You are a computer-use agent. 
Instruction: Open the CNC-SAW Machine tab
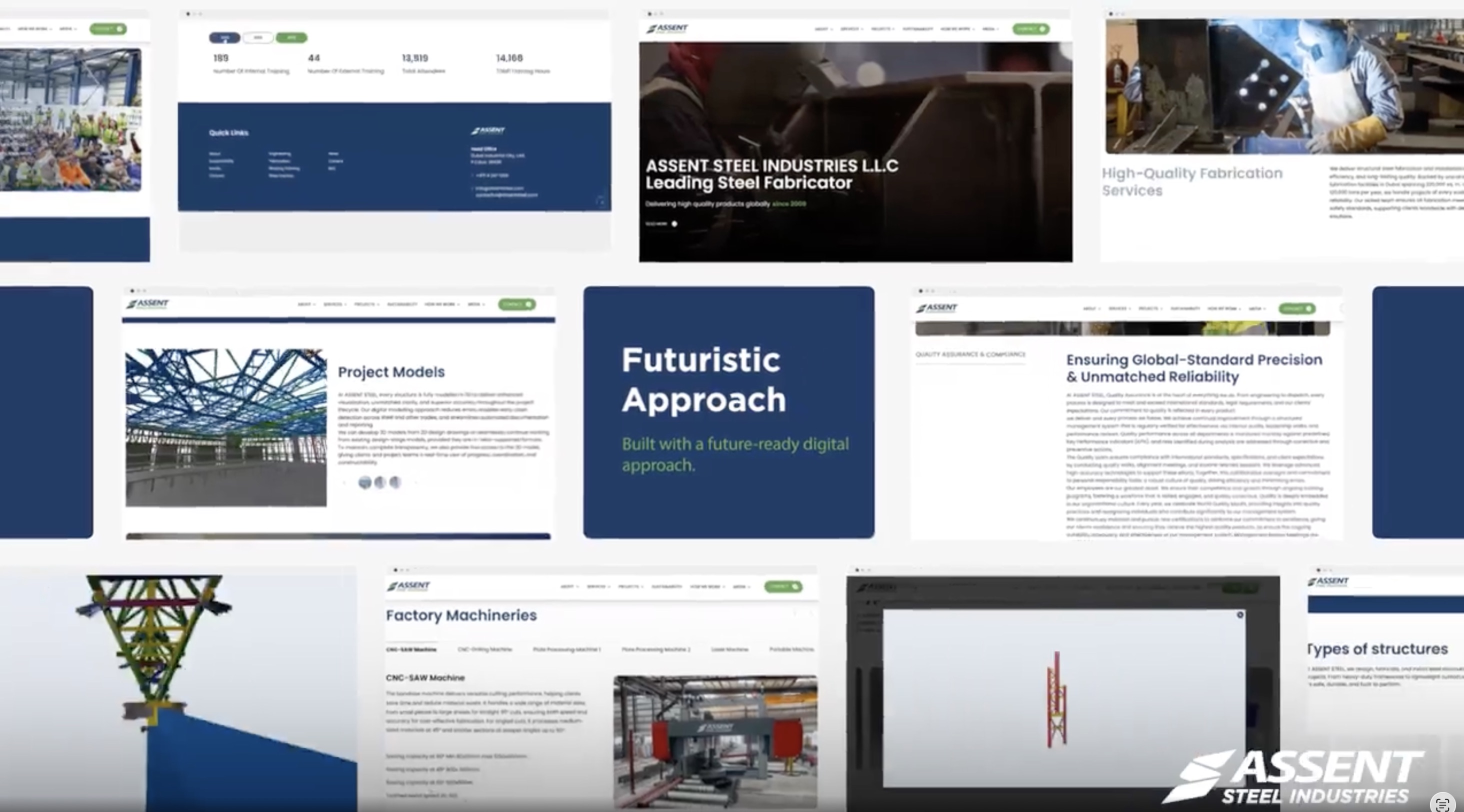click(x=411, y=649)
